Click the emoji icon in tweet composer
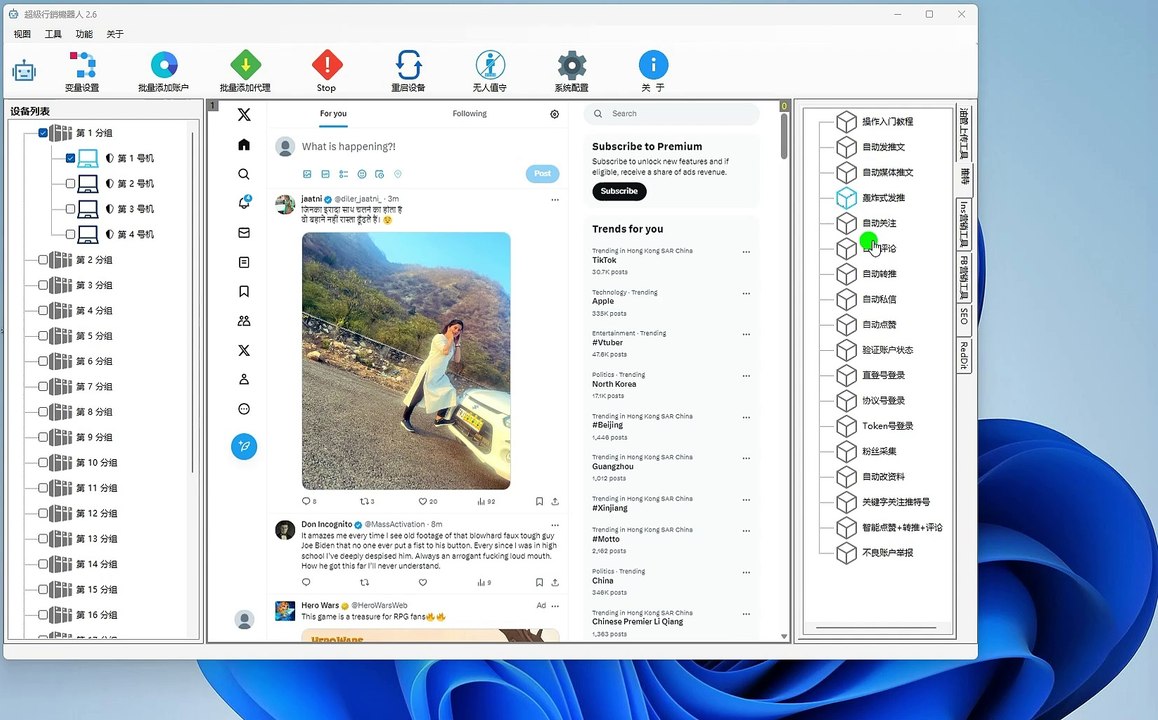This screenshot has height=720, width=1158. pos(362,174)
